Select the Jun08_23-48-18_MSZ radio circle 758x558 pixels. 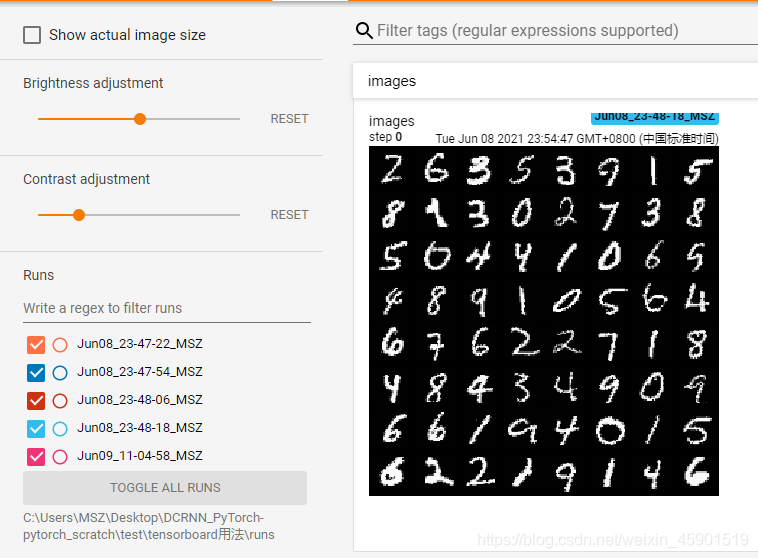pyautogui.click(x=60, y=428)
